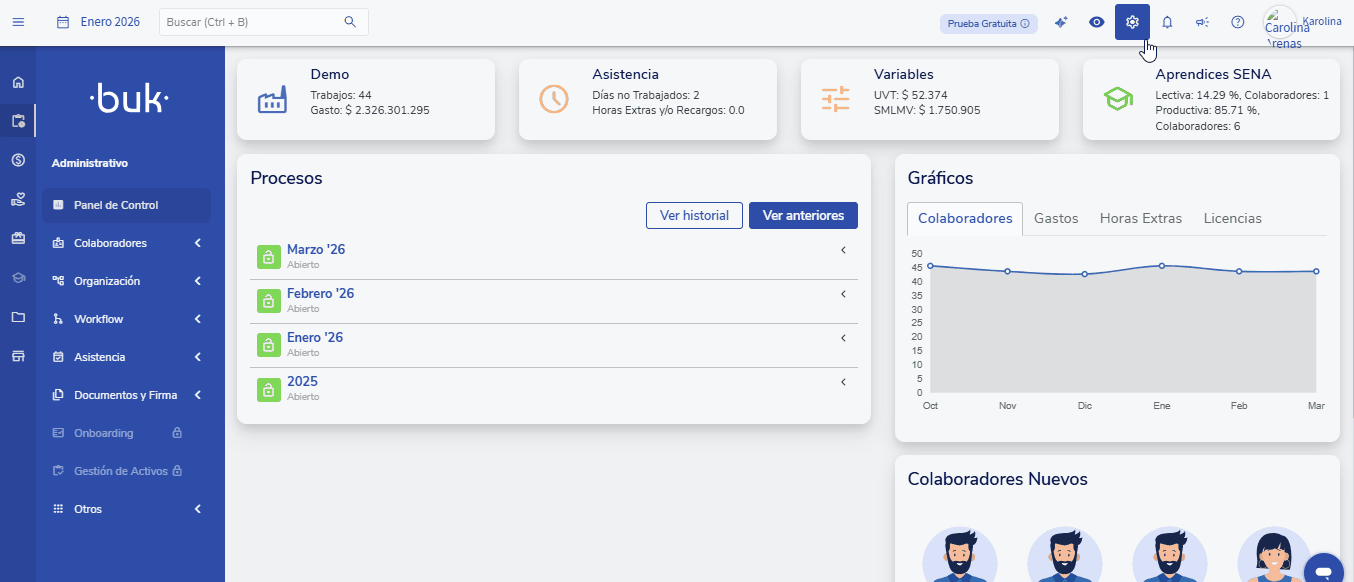This screenshot has width=1354, height=582.
Task: Expand the Documentos y Firma menu
Action: (198, 395)
